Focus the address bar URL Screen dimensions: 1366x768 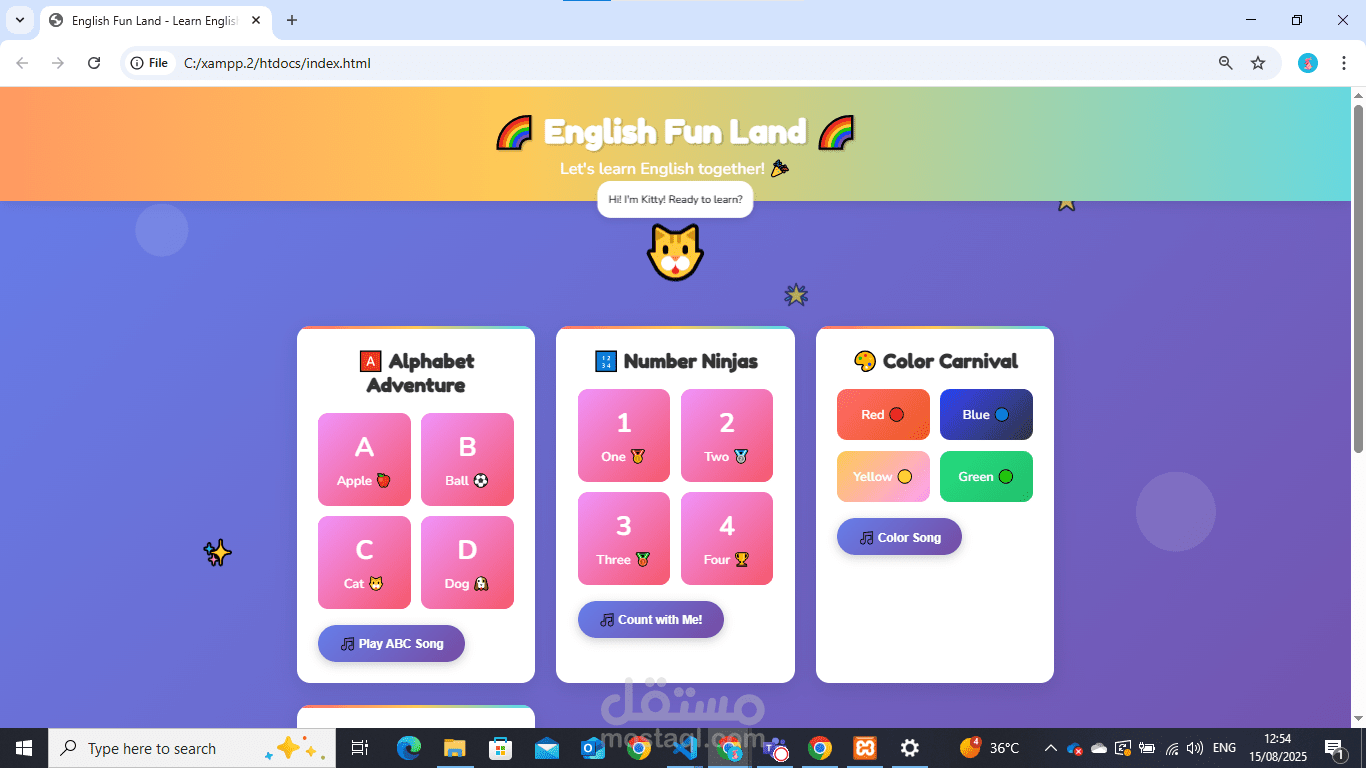(x=277, y=63)
